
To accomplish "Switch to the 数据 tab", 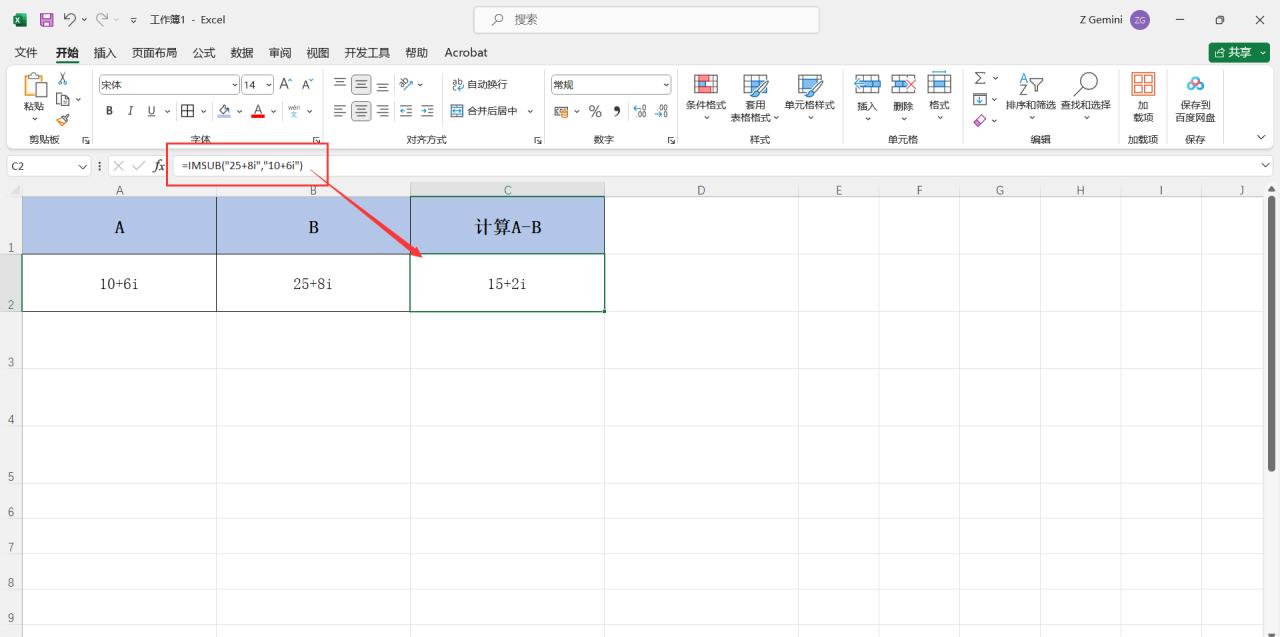I will 242,53.
